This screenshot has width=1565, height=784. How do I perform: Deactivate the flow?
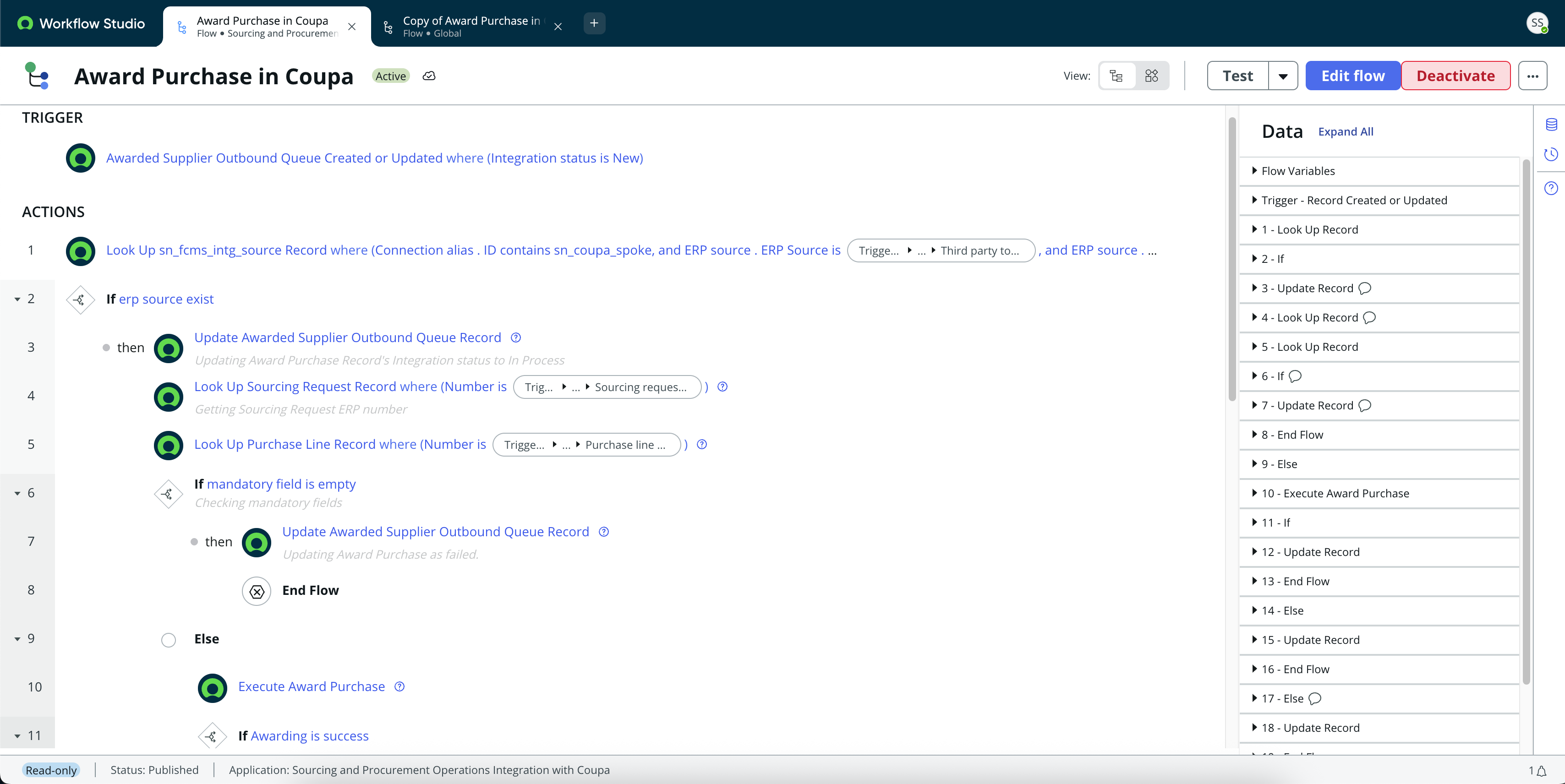pos(1456,76)
